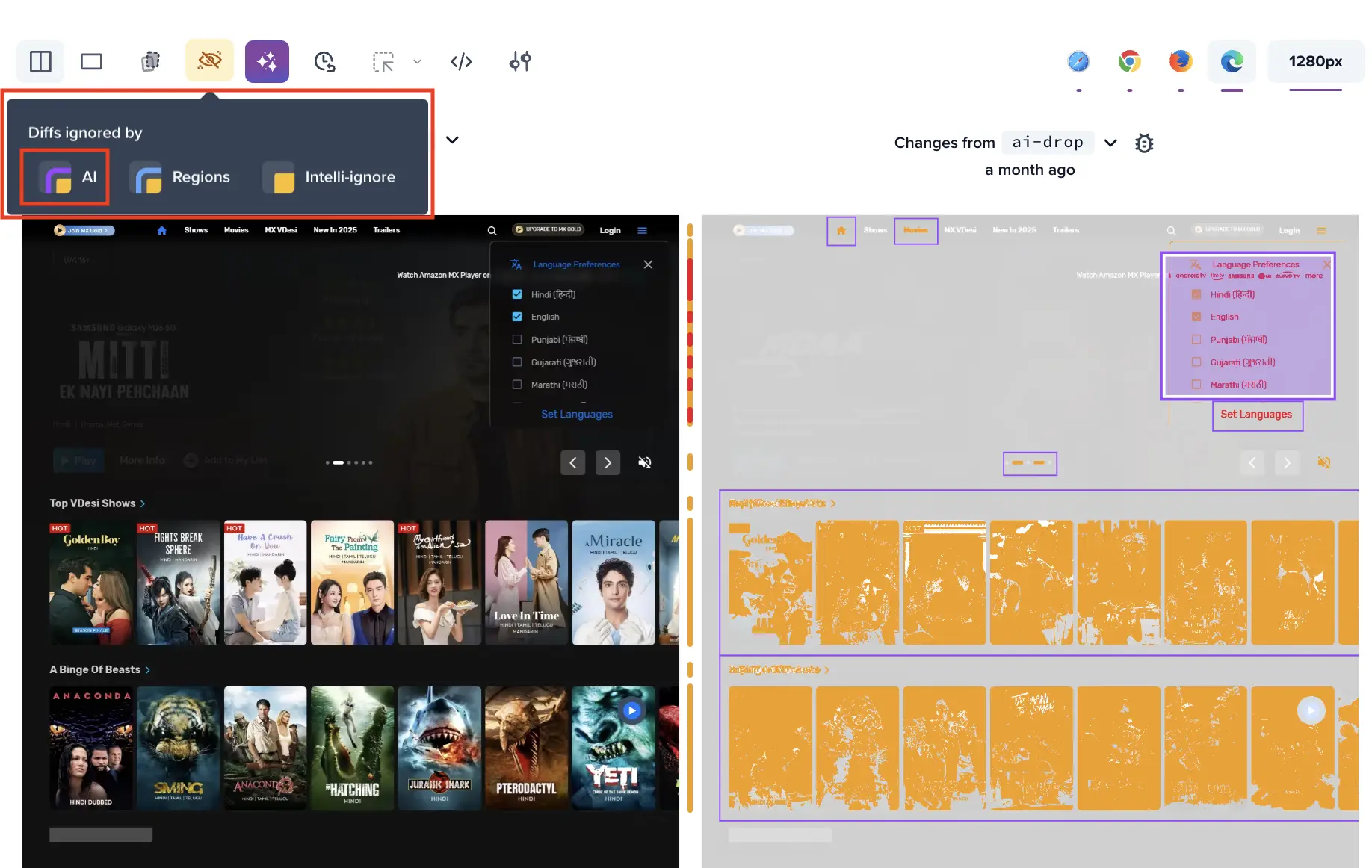The width and height of the screenshot is (1372, 868).
Task: Click Join MX Gold badge
Action: pos(84,230)
